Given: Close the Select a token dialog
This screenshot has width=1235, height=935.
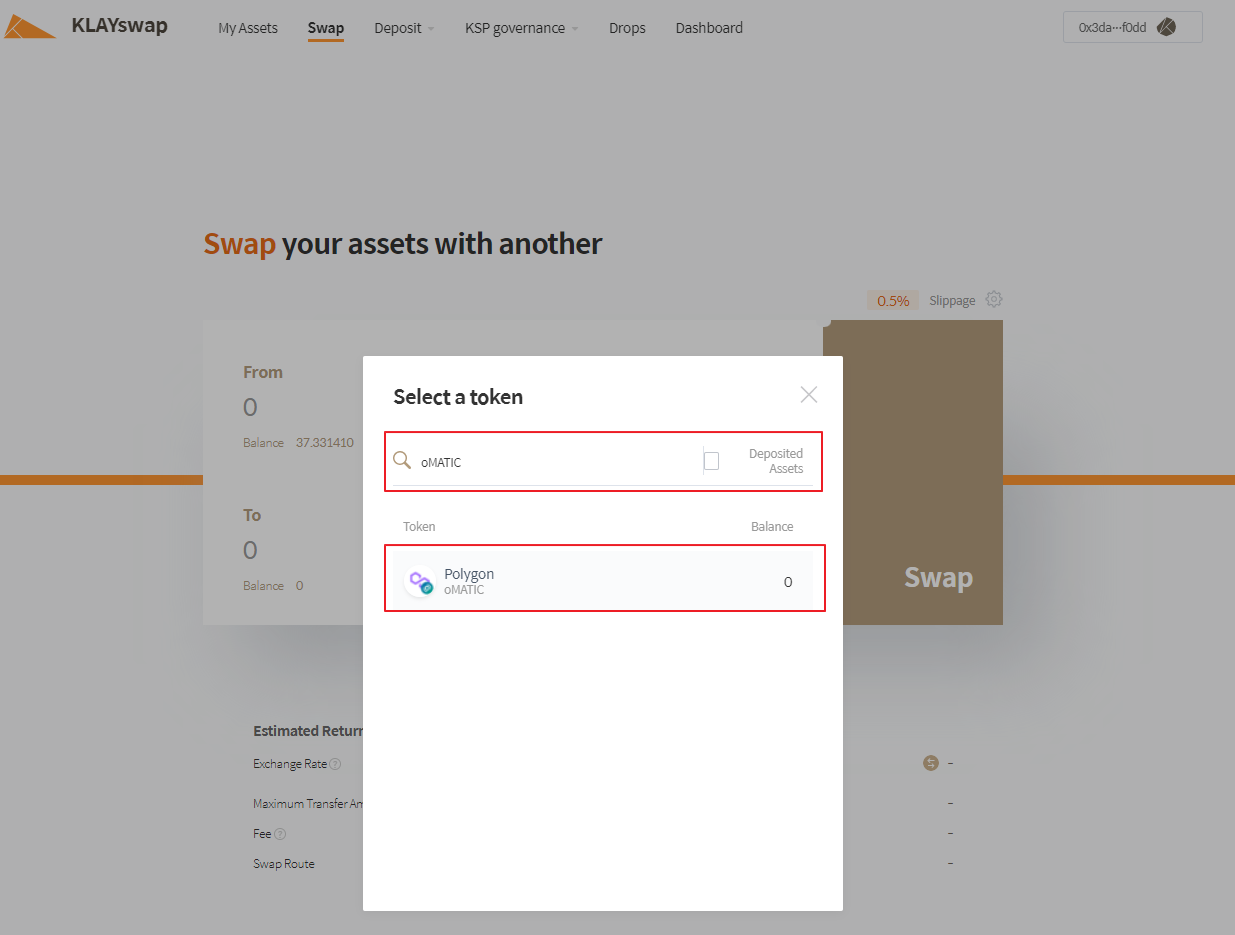Looking at the screenshot, I should [x=809, y=395].
